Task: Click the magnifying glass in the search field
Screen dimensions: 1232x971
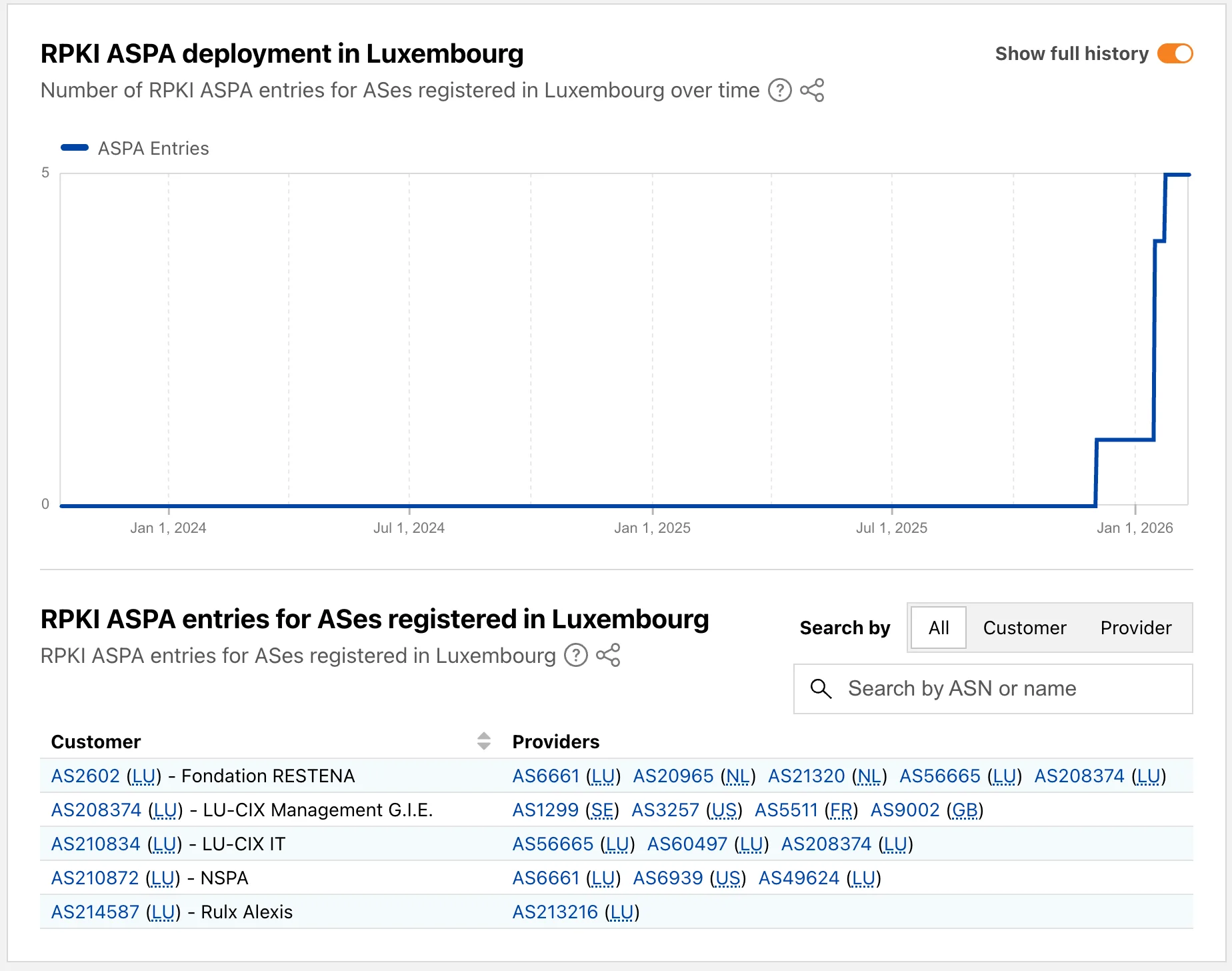Action: 822,689
